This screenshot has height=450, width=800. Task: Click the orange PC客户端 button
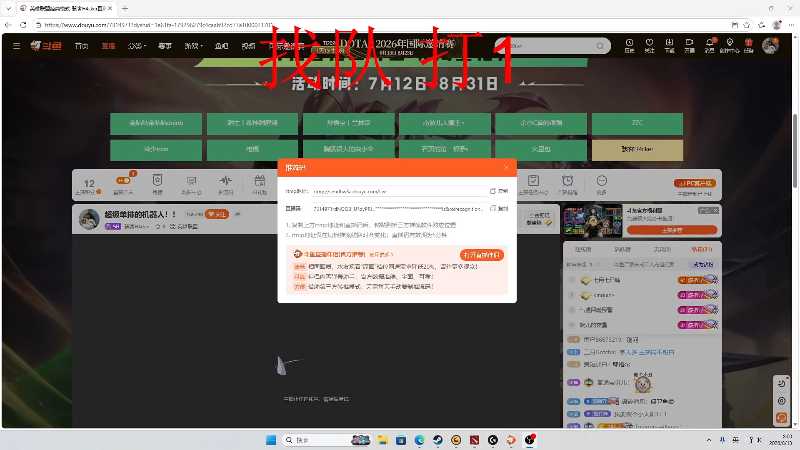[x=695, y=183]
